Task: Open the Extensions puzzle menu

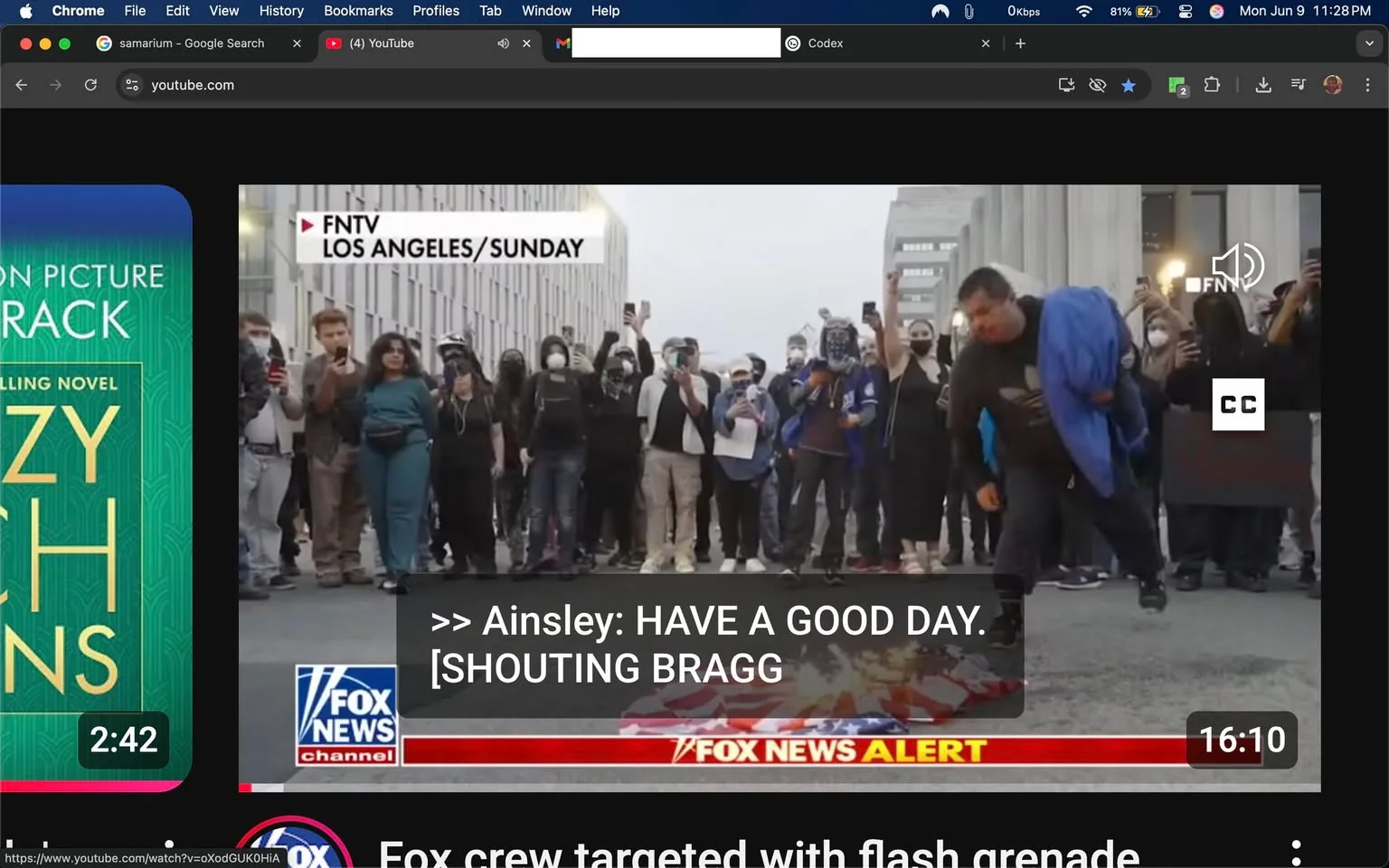Action: pyautogui.click(x=1212, y=85)
